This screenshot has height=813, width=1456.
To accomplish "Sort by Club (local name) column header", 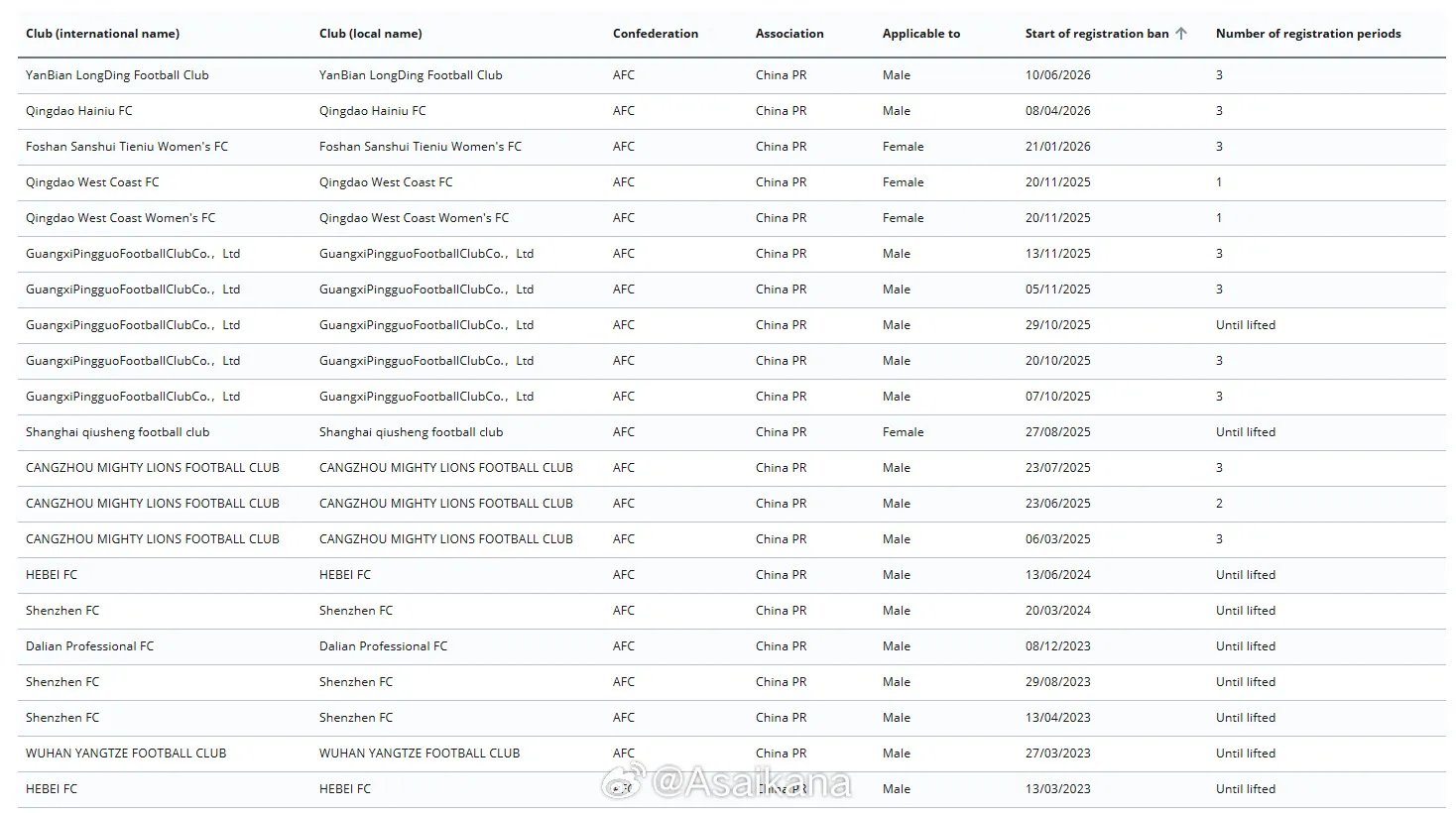I will click(x=370, y=34).
